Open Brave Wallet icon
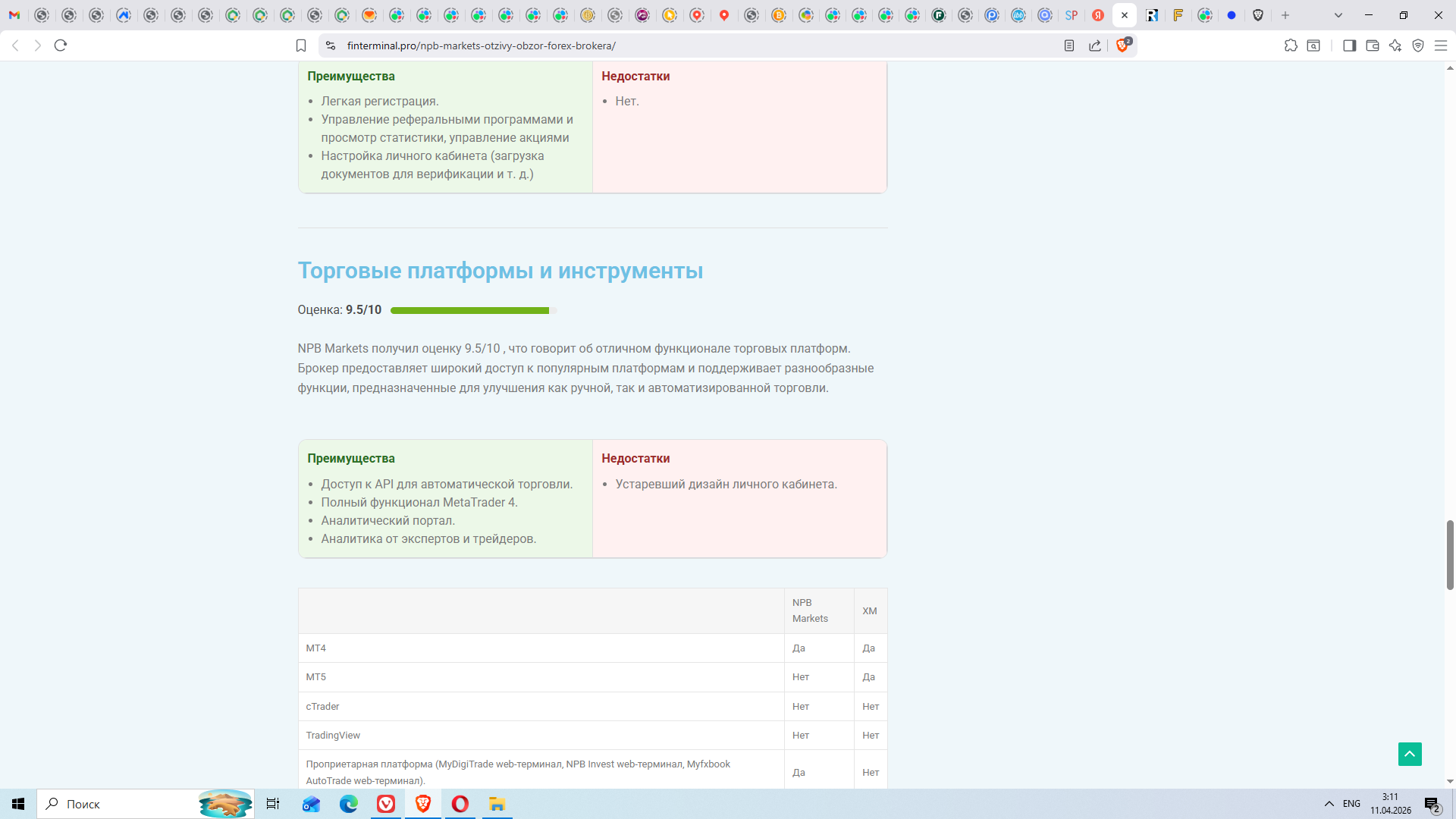Viewport: 1456px width, 819px height. point(1372,45)
